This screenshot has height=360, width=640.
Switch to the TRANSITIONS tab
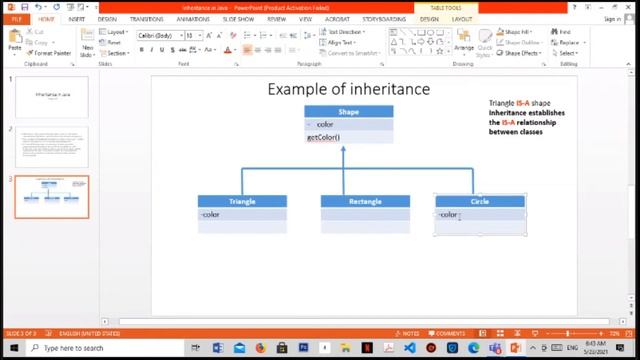coord(147,19)
